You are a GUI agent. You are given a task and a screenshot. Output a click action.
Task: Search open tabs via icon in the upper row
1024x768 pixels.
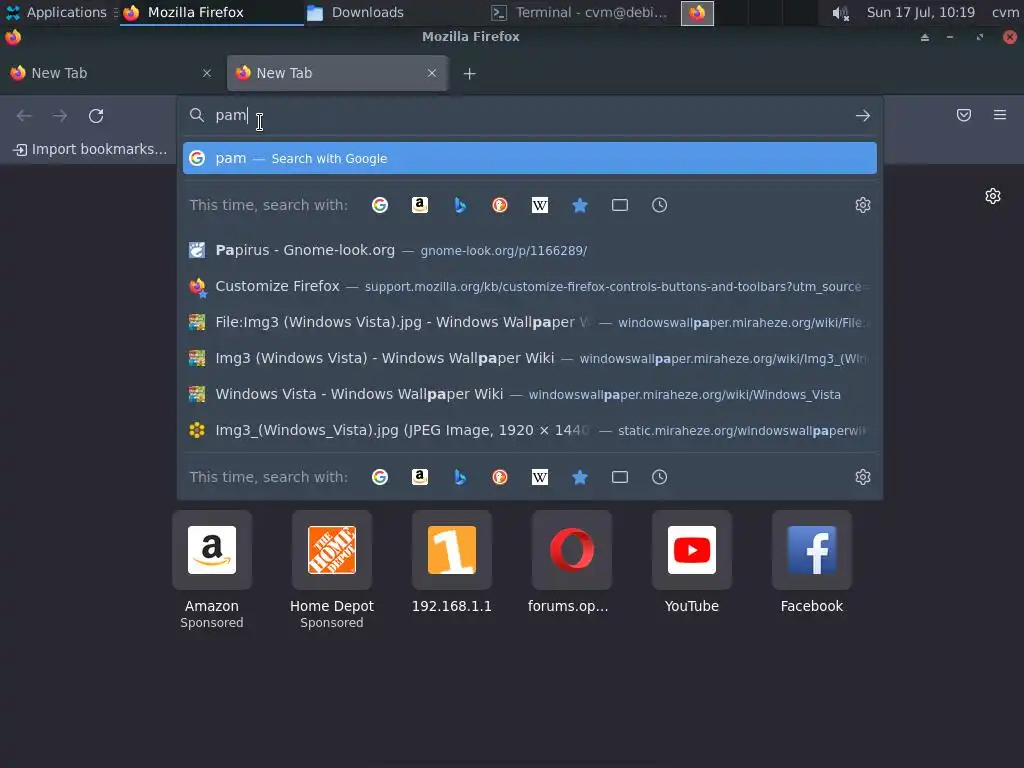tap(620, 205)
